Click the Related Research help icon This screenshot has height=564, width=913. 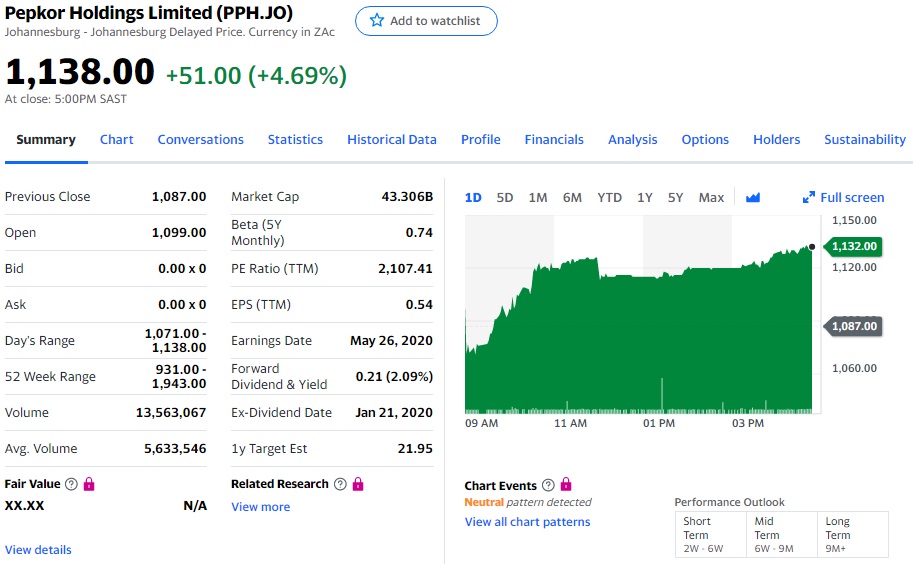[x=340, y=484]
